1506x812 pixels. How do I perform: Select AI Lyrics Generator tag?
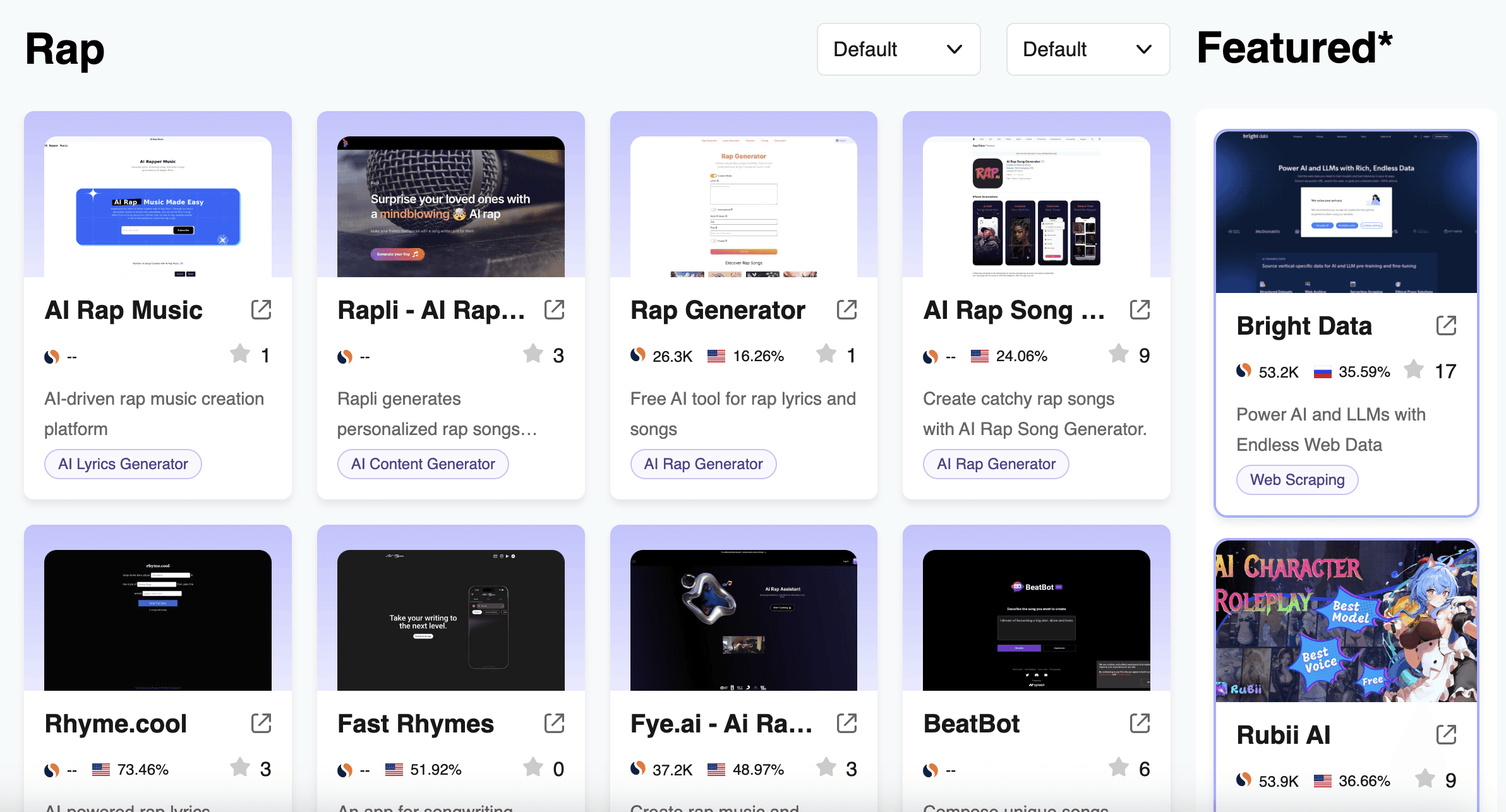[123, 464]
